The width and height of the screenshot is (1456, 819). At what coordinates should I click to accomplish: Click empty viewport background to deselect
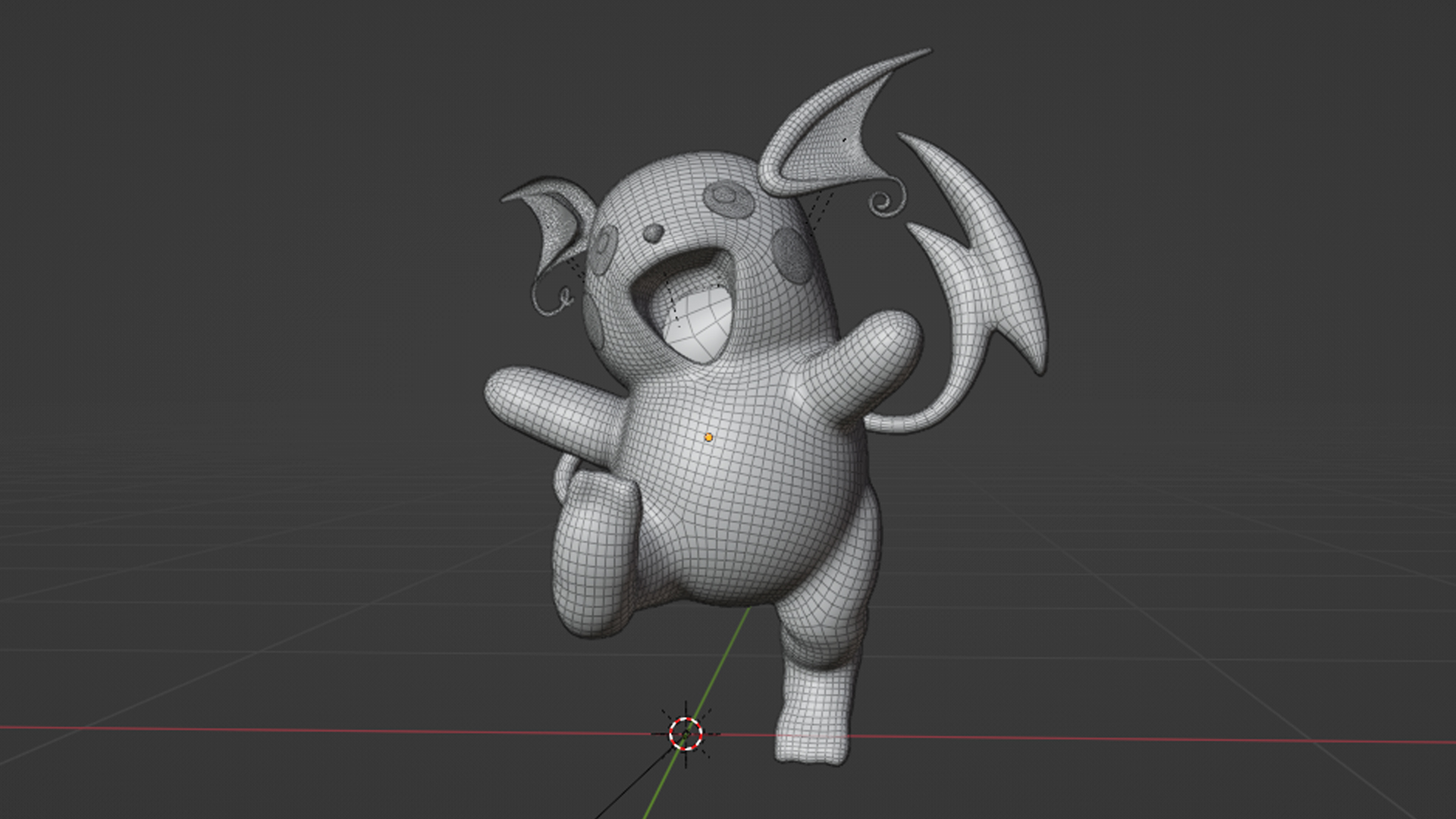tap(227, 227)
